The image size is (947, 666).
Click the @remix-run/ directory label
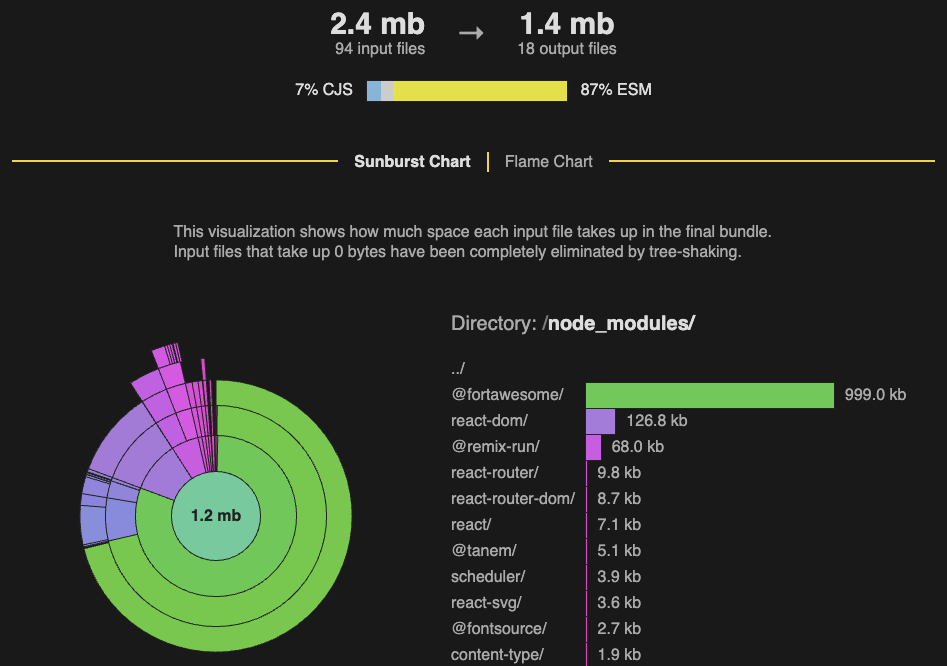coord(495,447)
